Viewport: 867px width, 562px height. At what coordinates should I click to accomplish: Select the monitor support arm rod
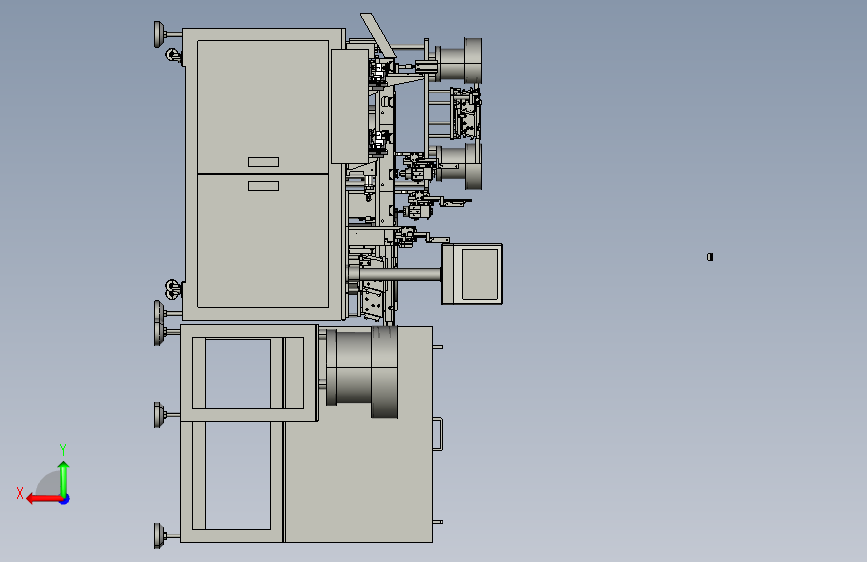tap(399, 274)
